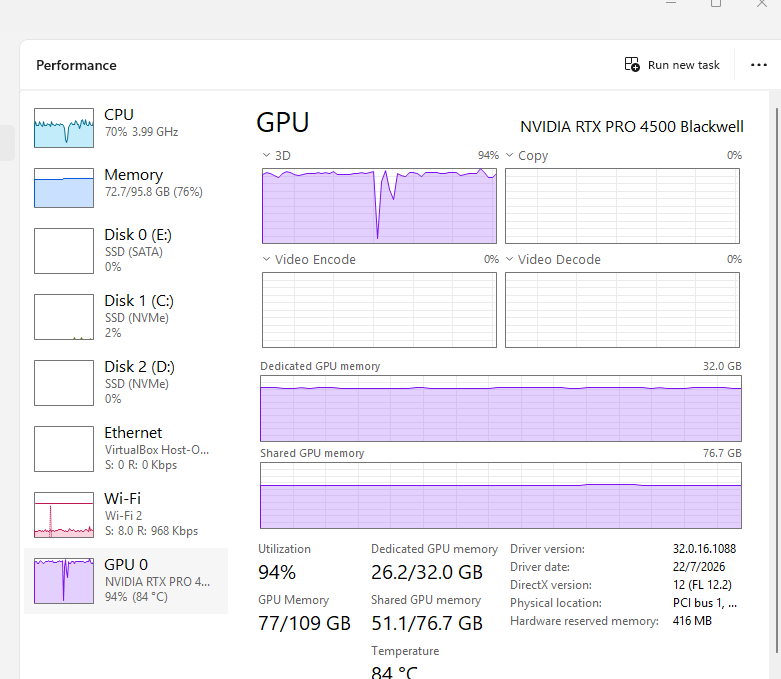Click the Physical location PCI bus 1 value
781x679 pixels.
[x=705, y=603]
